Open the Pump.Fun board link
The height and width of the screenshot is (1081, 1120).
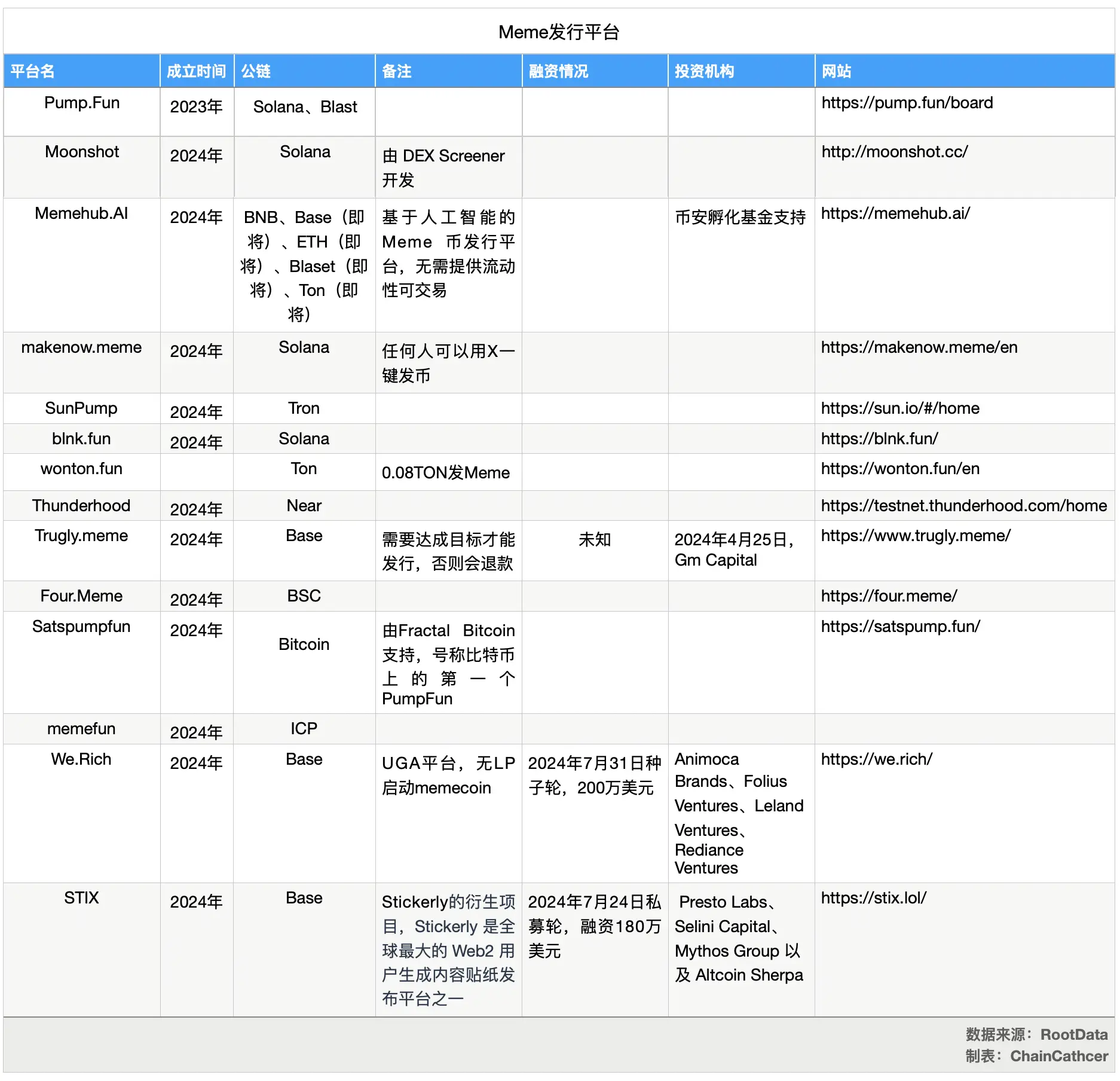pyautogui.click(x=907, y=103)
